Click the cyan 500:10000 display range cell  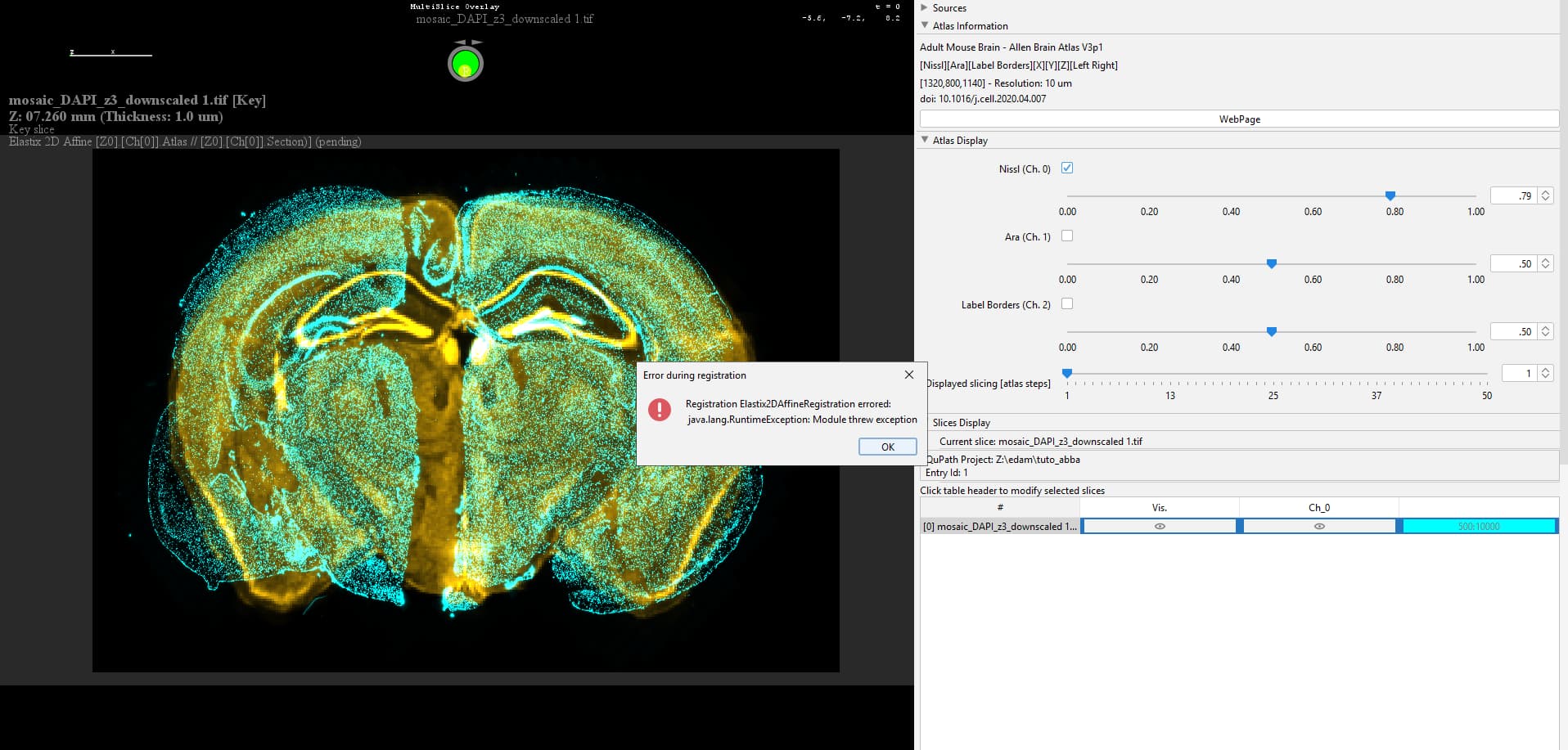click(x=1478, y=526)
